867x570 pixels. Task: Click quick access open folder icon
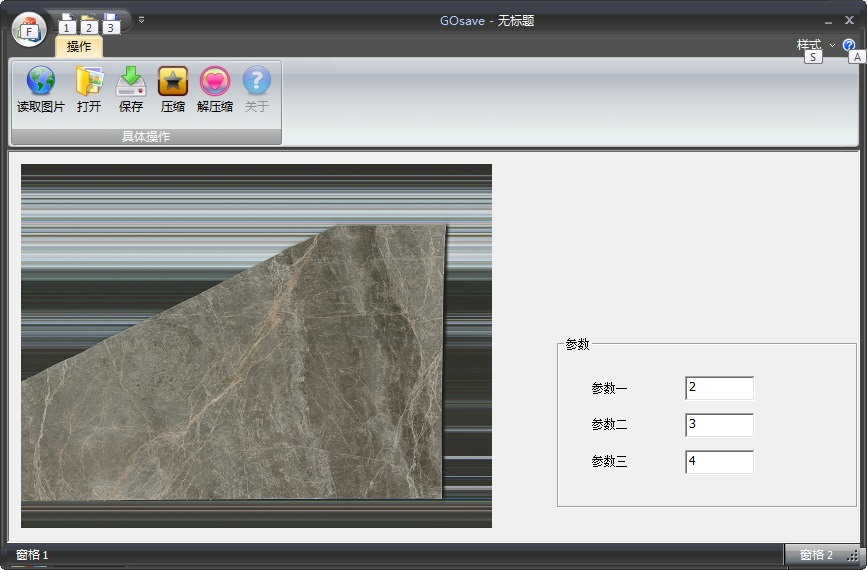point(89,20)
